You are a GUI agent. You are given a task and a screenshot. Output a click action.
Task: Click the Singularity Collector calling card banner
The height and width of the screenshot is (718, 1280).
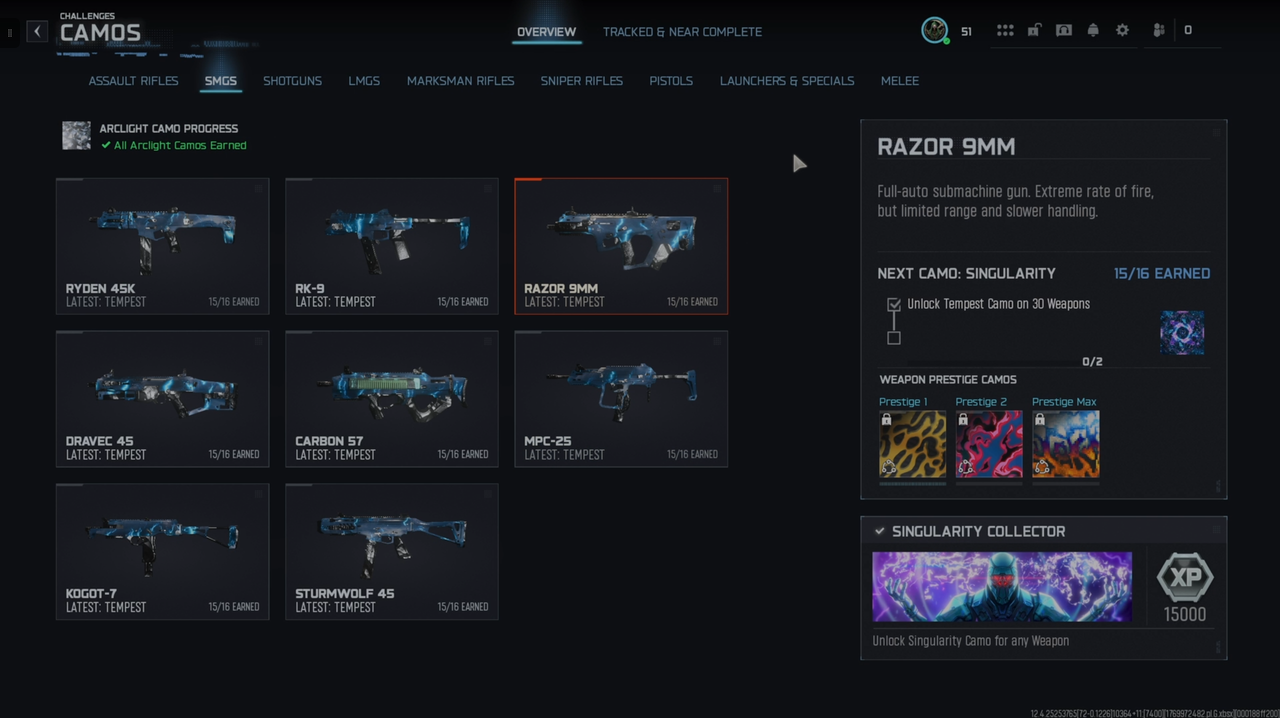tap(1002, 587)
